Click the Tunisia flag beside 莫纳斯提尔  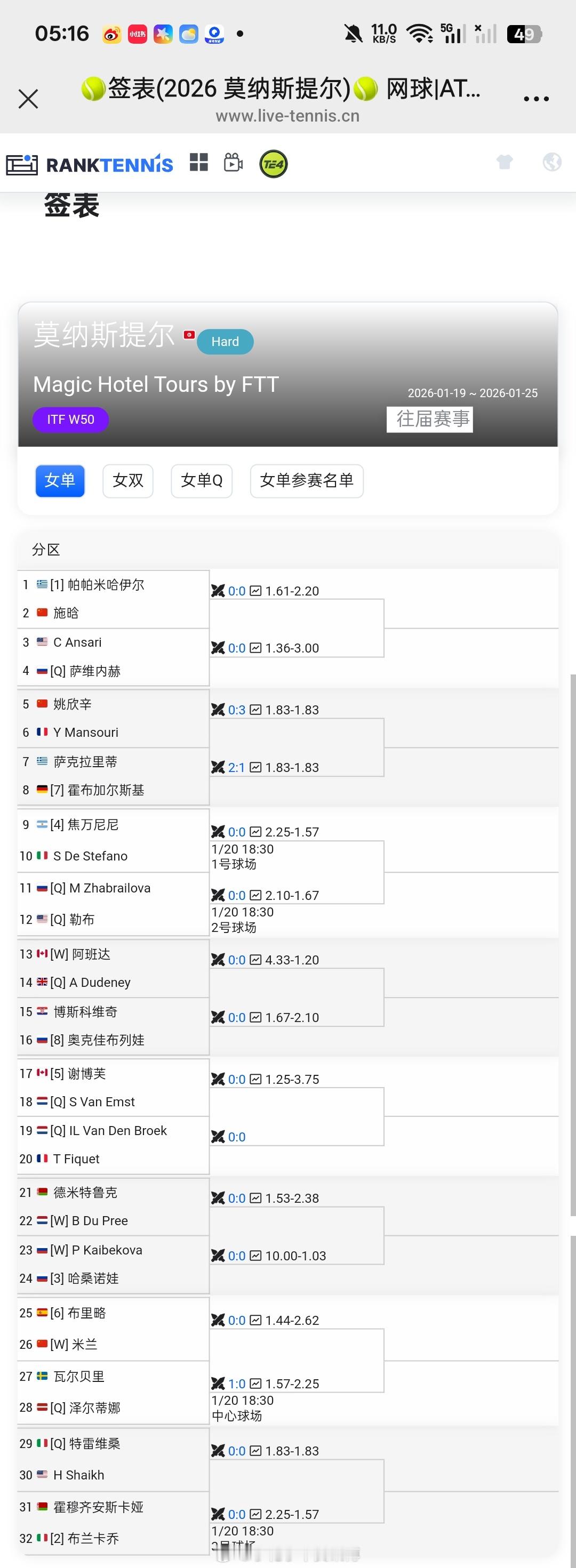click(189, 335)
